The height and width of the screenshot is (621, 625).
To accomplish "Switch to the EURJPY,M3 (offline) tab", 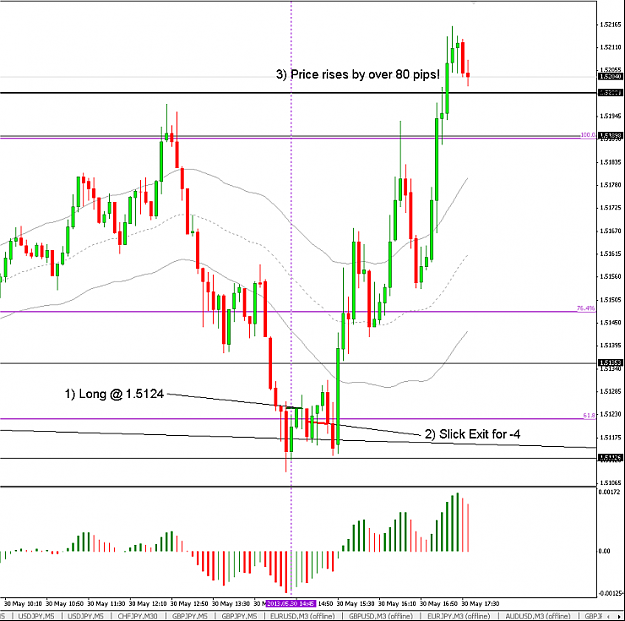I will point(458,616).
